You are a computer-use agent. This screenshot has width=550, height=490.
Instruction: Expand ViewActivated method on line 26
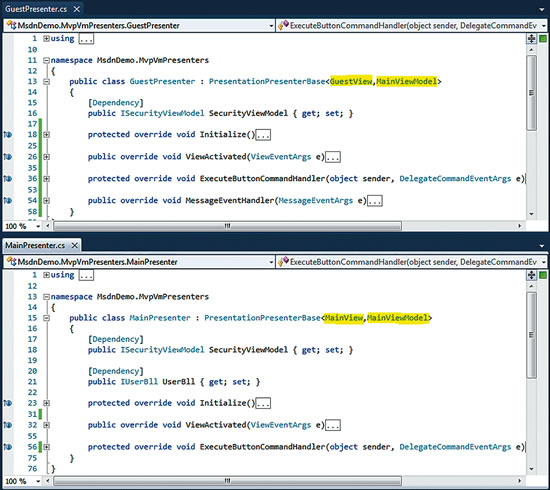point(46,157)
